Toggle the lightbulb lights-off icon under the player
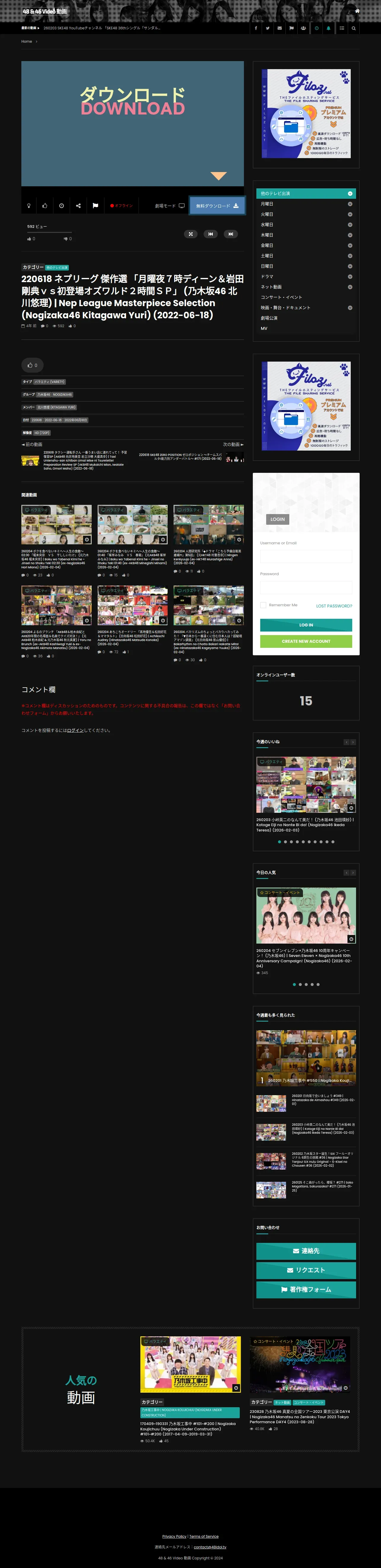Screen dimensions: 381x1568 (28, 206)
